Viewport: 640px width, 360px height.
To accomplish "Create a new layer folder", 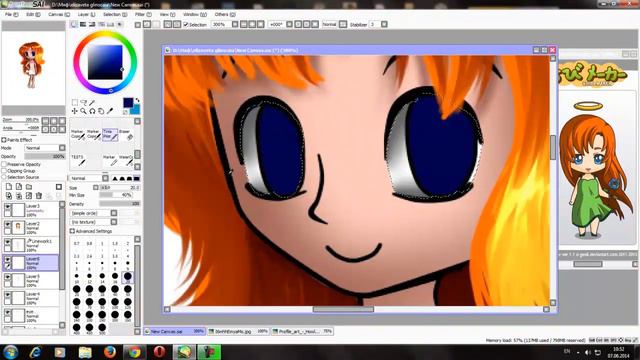I will (x=29, y=187).
